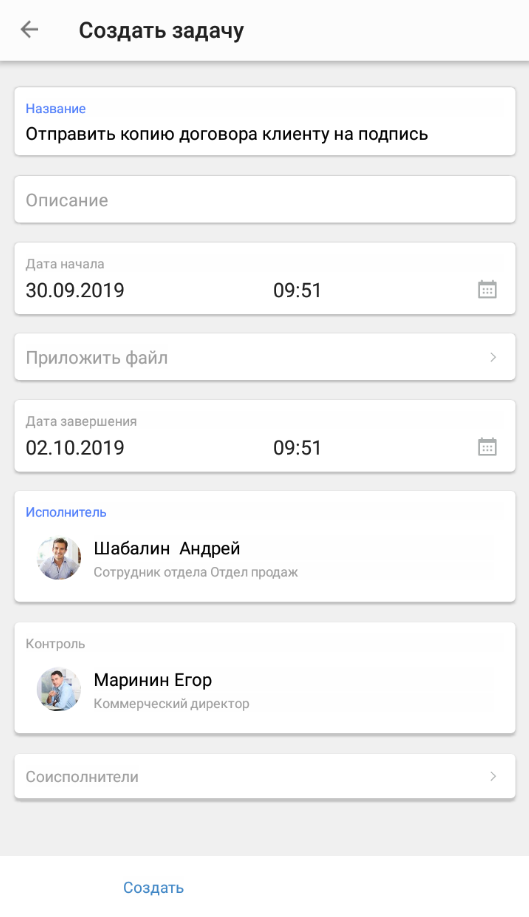Click the Создать button
The image size is (529, 917).
[x=153, y=887]
